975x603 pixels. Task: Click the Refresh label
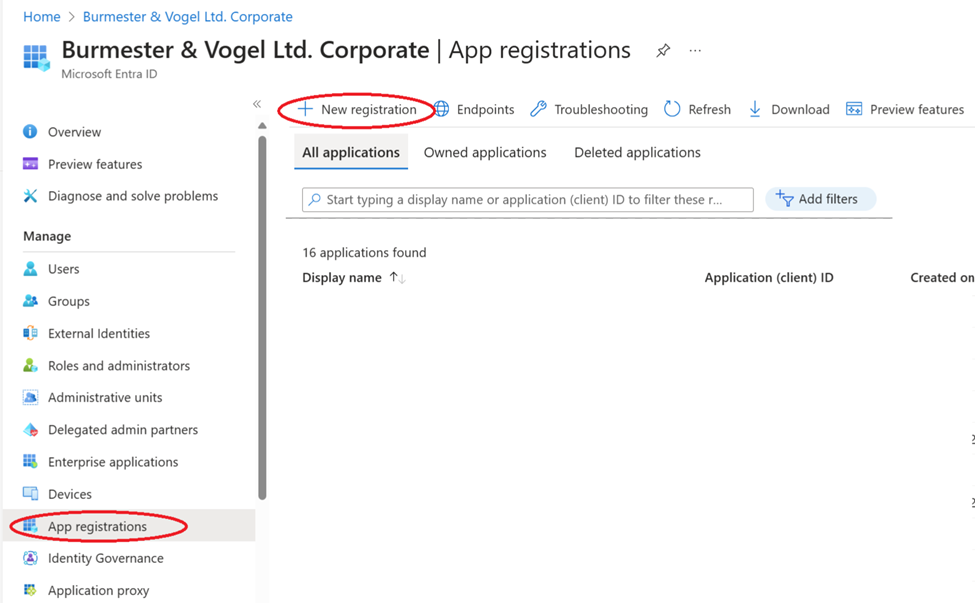pos(709,109)
